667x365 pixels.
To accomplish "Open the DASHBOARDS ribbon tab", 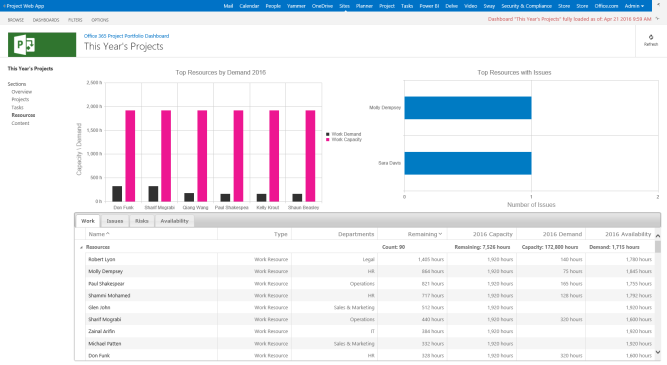I will [x=46, y=20].
